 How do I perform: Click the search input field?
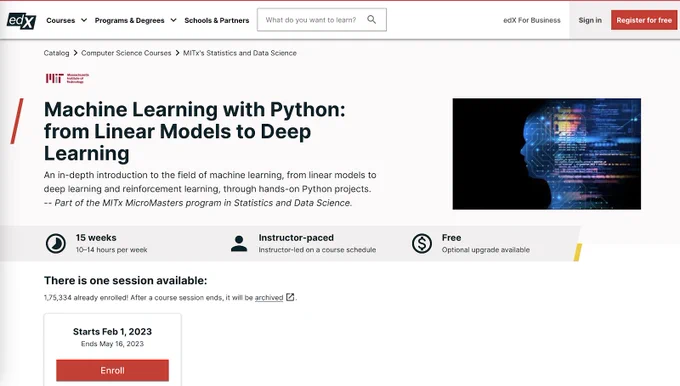click(x=321, y=20)
